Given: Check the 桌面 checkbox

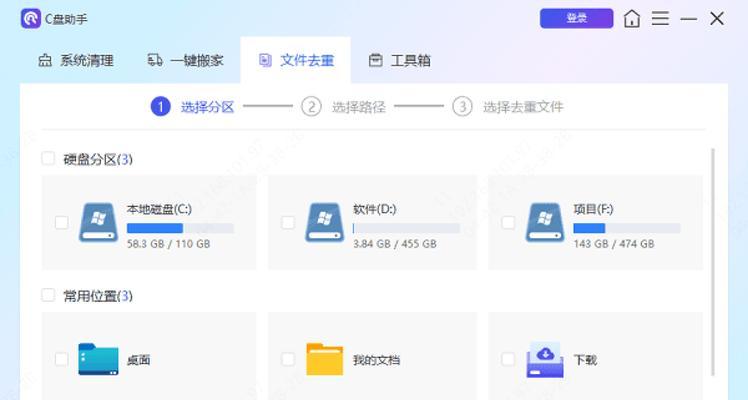Looking at the screenshot, I should tap(62, 359).
